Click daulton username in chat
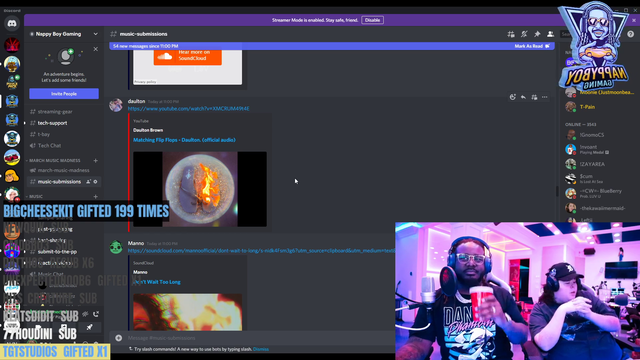This screenshot has width=640, height=360. click(x=136, y=101)
